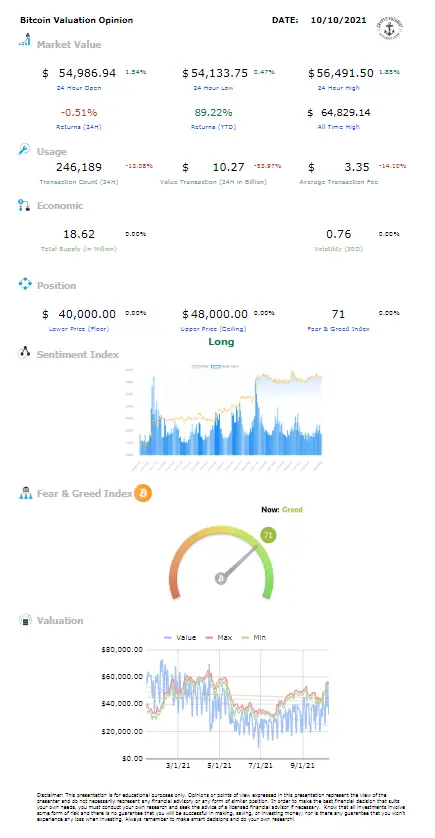Click the Transaction Count (24H) label
The image size is (435, 838).
click(x=79, y=182)
